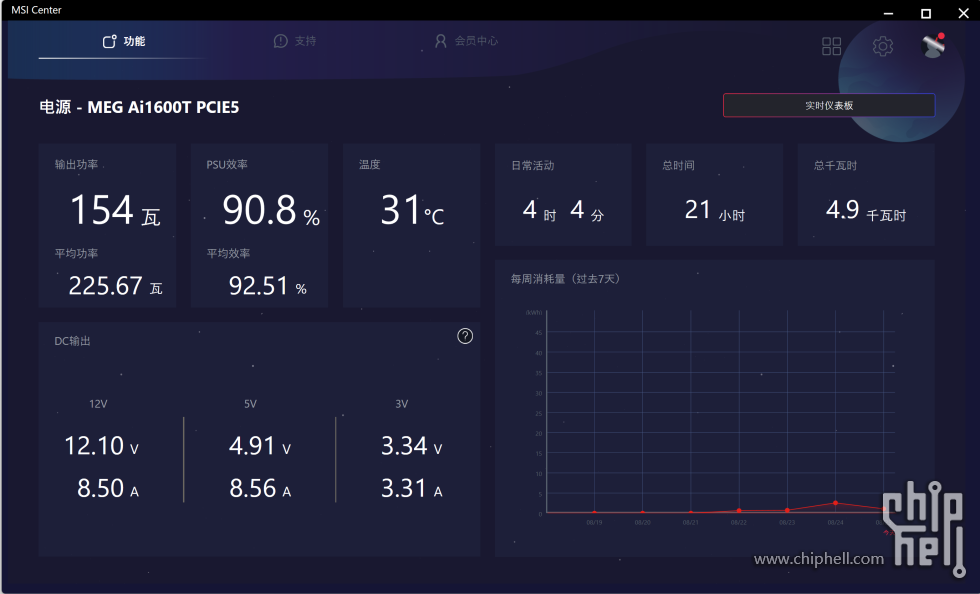This screenshot has height=594, width=980.
Task: Click the 154 瓦 output power value
Action: [115, 210]
